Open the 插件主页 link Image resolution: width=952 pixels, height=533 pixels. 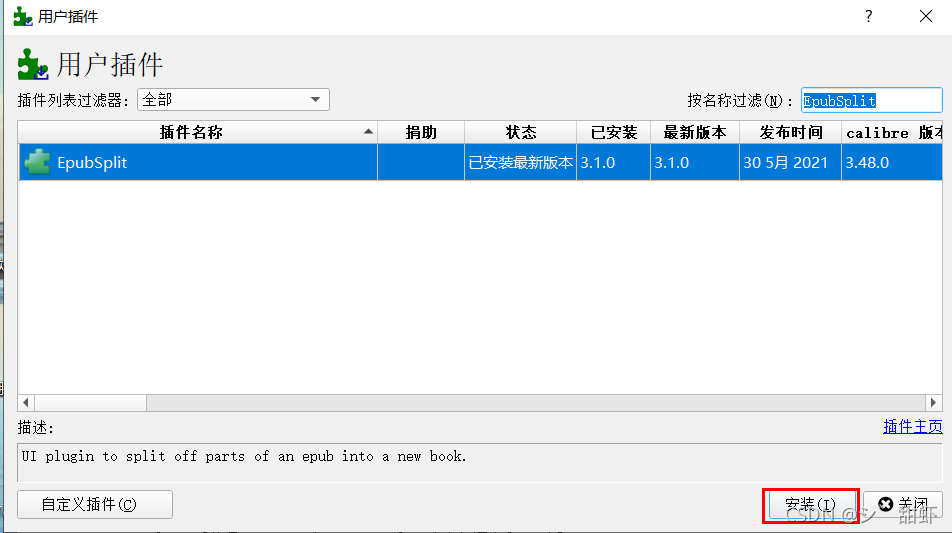point(913,427)
